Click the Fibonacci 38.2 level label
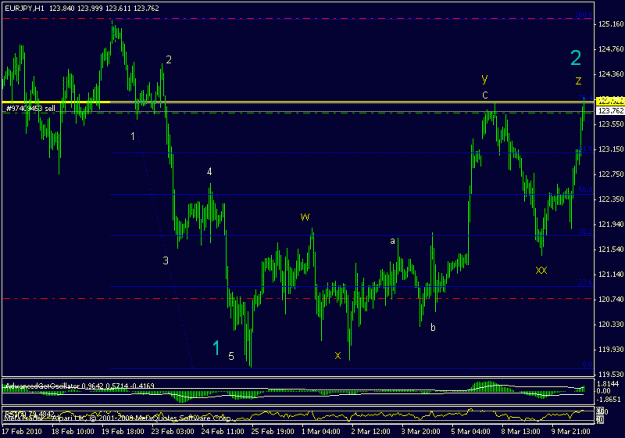Image resolution: width=625 pixels, height=438 pixels. [586, 231]
